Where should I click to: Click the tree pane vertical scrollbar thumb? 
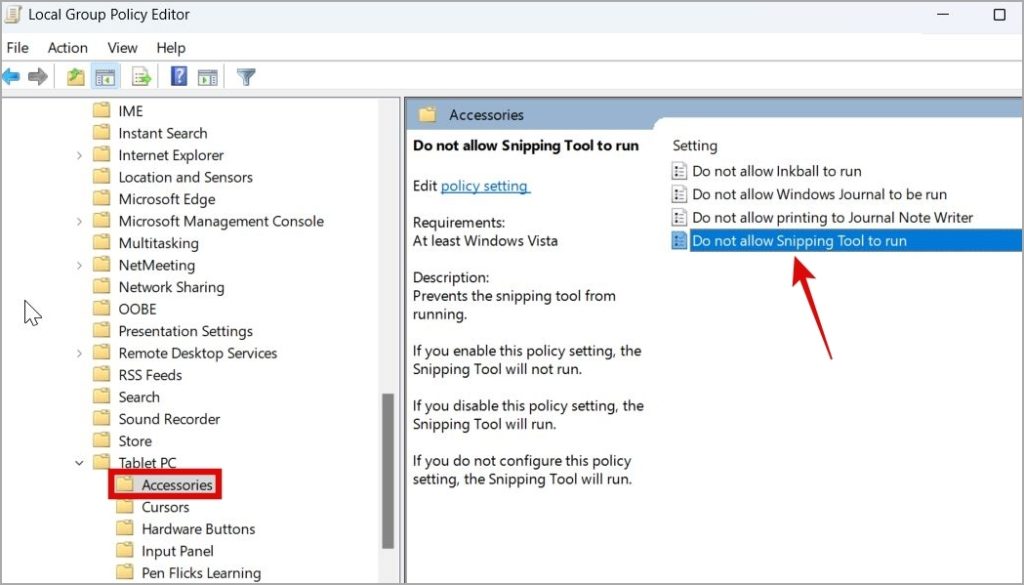pyautogui.click(x=388, y=471)
